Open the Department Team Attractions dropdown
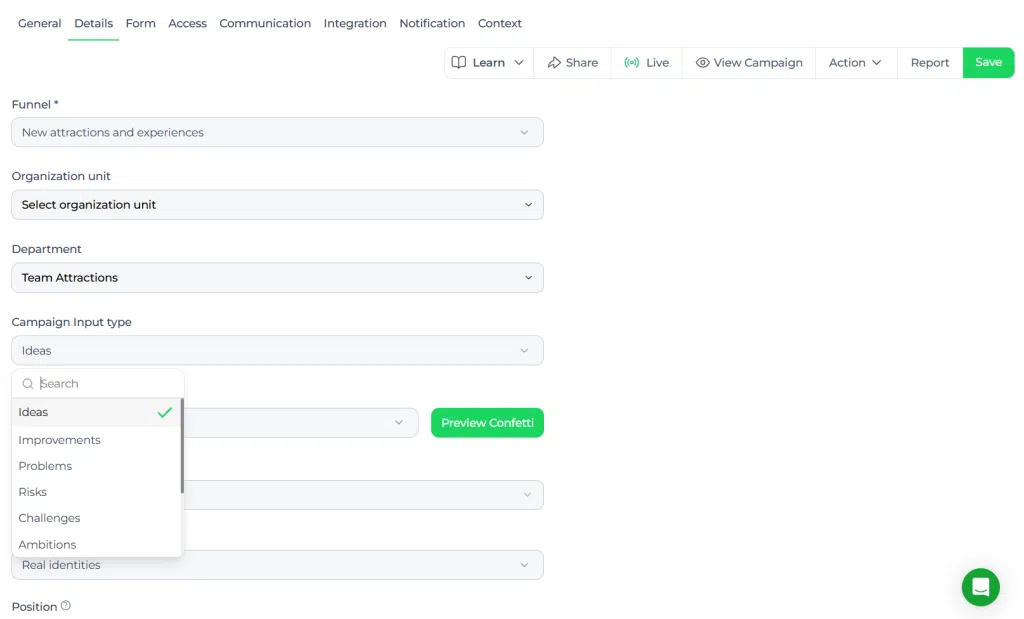The width and height of the screenshot is (1024, 619). 278,278
